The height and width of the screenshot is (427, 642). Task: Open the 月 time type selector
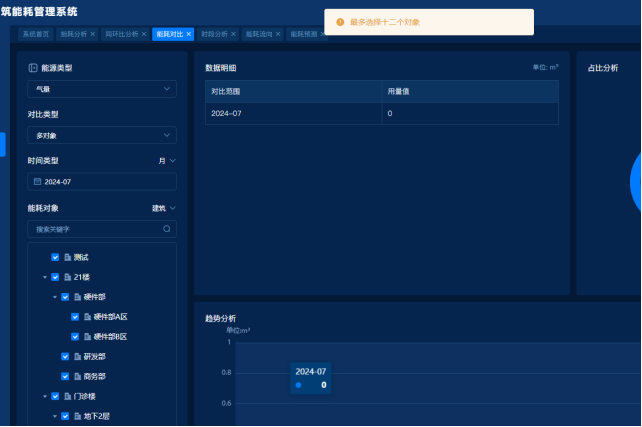[166, 160]
